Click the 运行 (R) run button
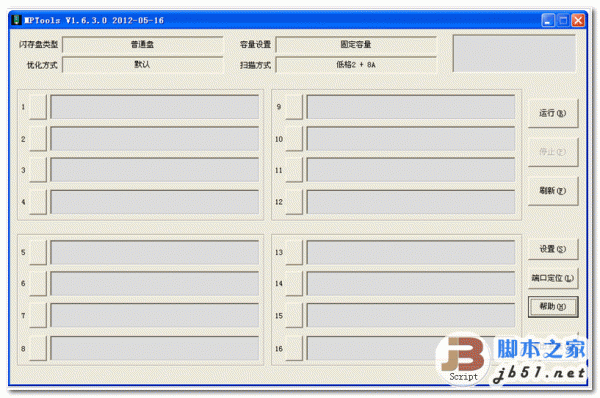The image size is (600, 398). [x=553, y=113]
